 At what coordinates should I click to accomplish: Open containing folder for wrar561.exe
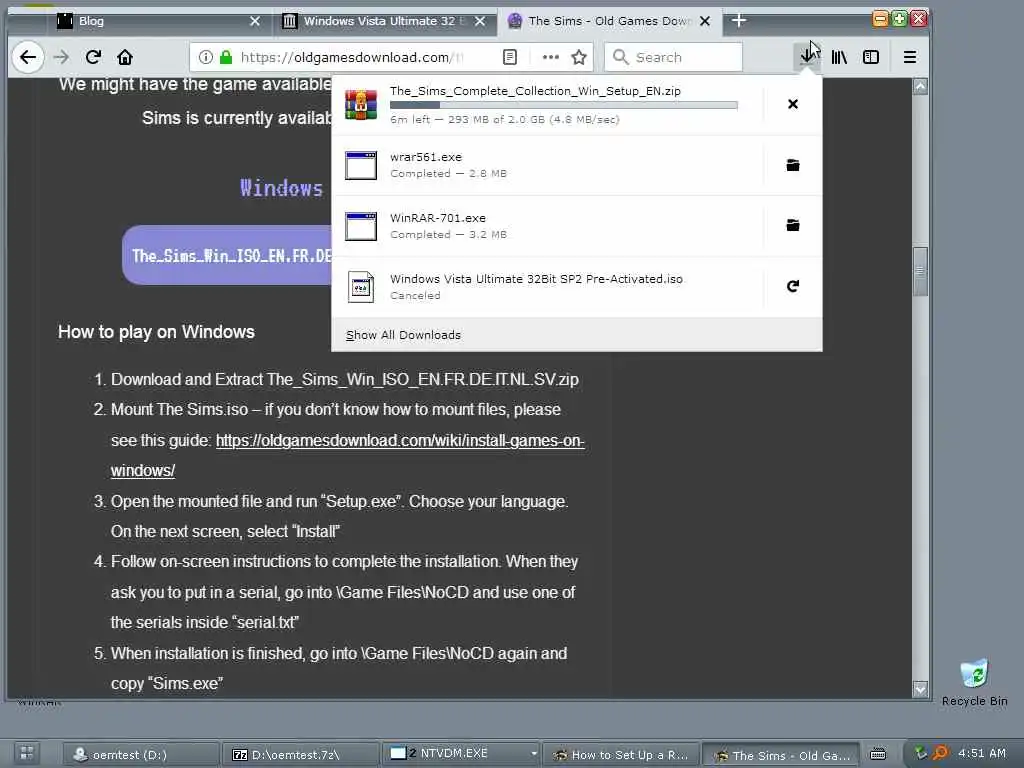coord(793,165)
